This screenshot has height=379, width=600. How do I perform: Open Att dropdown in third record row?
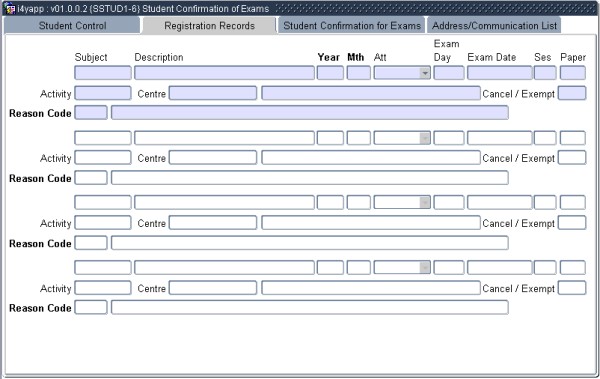click(x=425, y=202)
